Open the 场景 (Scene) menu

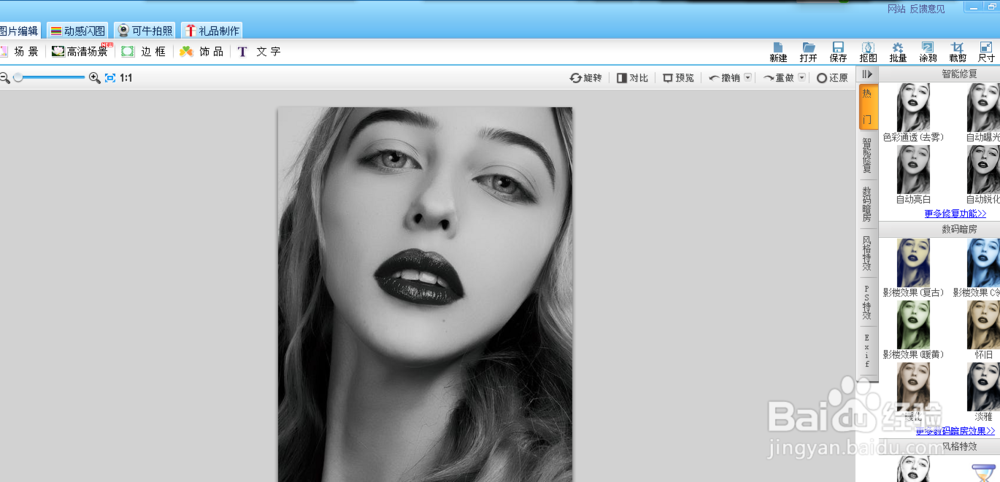19,52
